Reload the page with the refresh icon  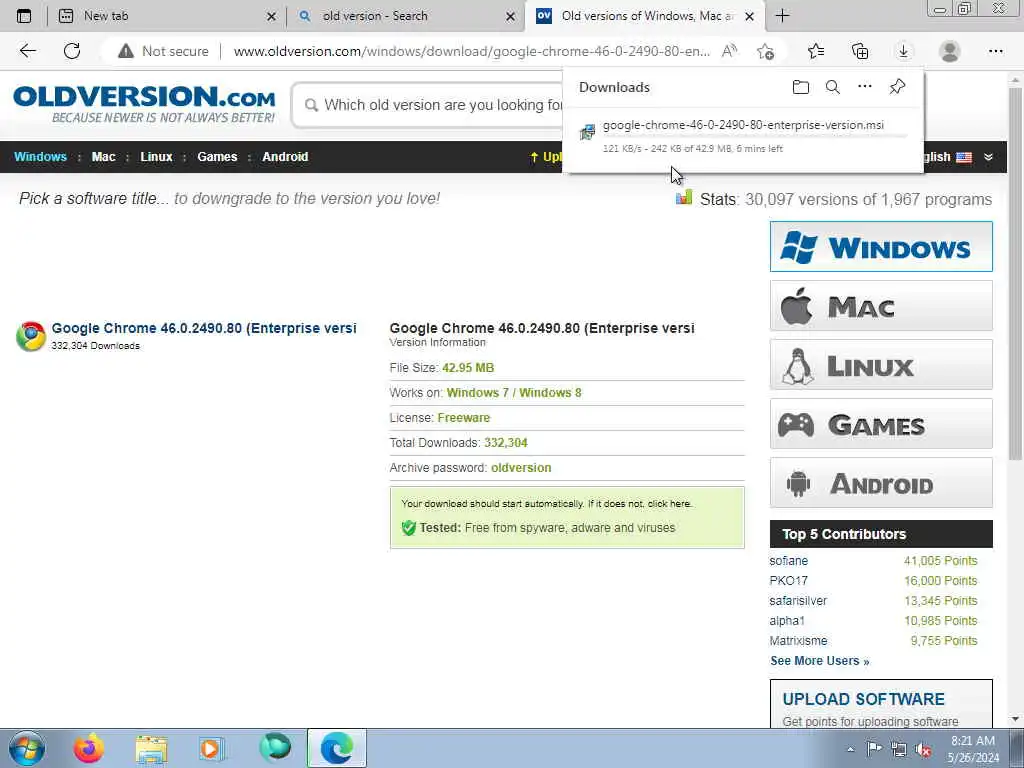pos(72,51)
